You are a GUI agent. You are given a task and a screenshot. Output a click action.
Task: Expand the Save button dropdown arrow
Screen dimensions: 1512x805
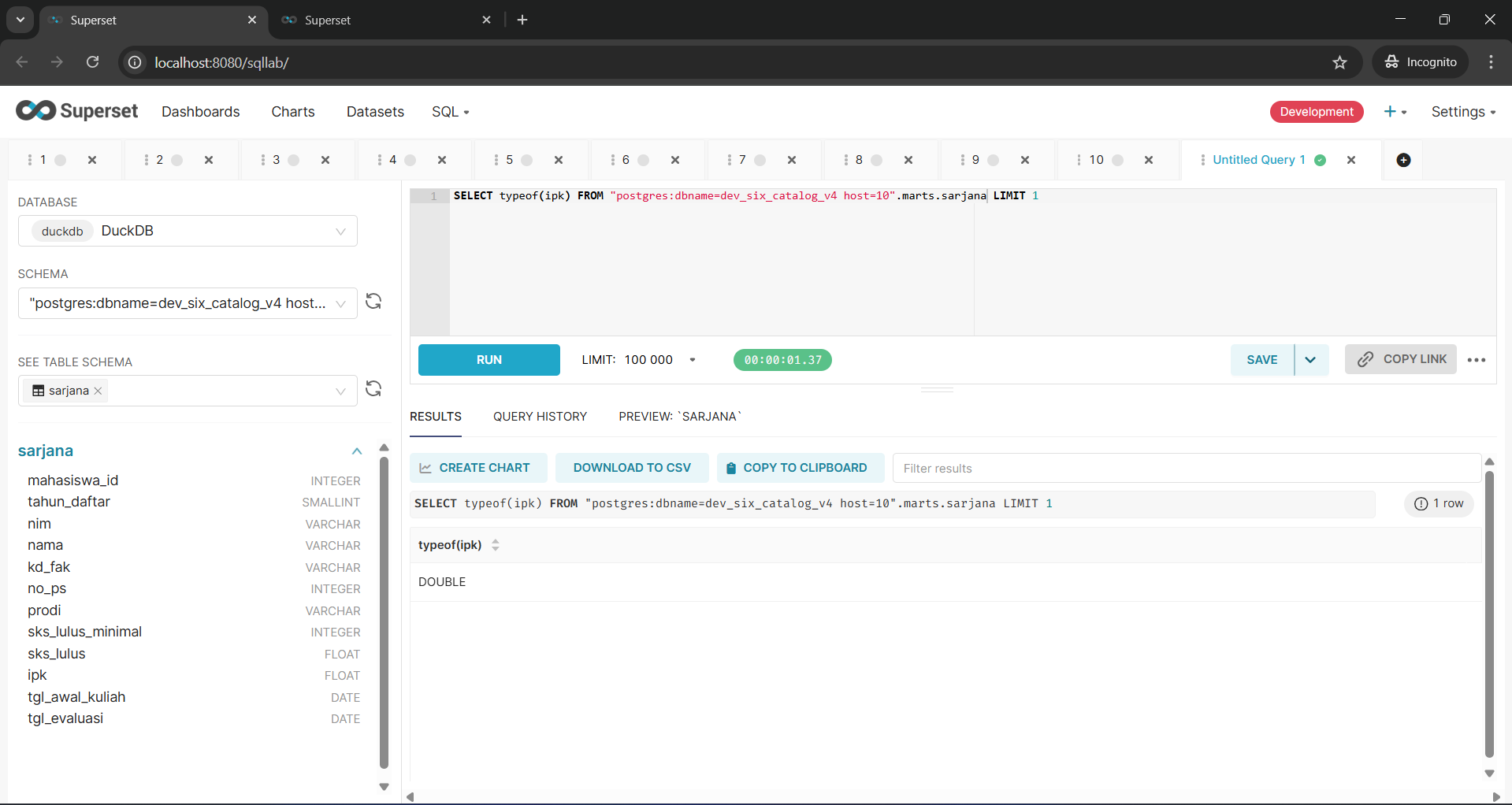click(x=1311, y=360)
